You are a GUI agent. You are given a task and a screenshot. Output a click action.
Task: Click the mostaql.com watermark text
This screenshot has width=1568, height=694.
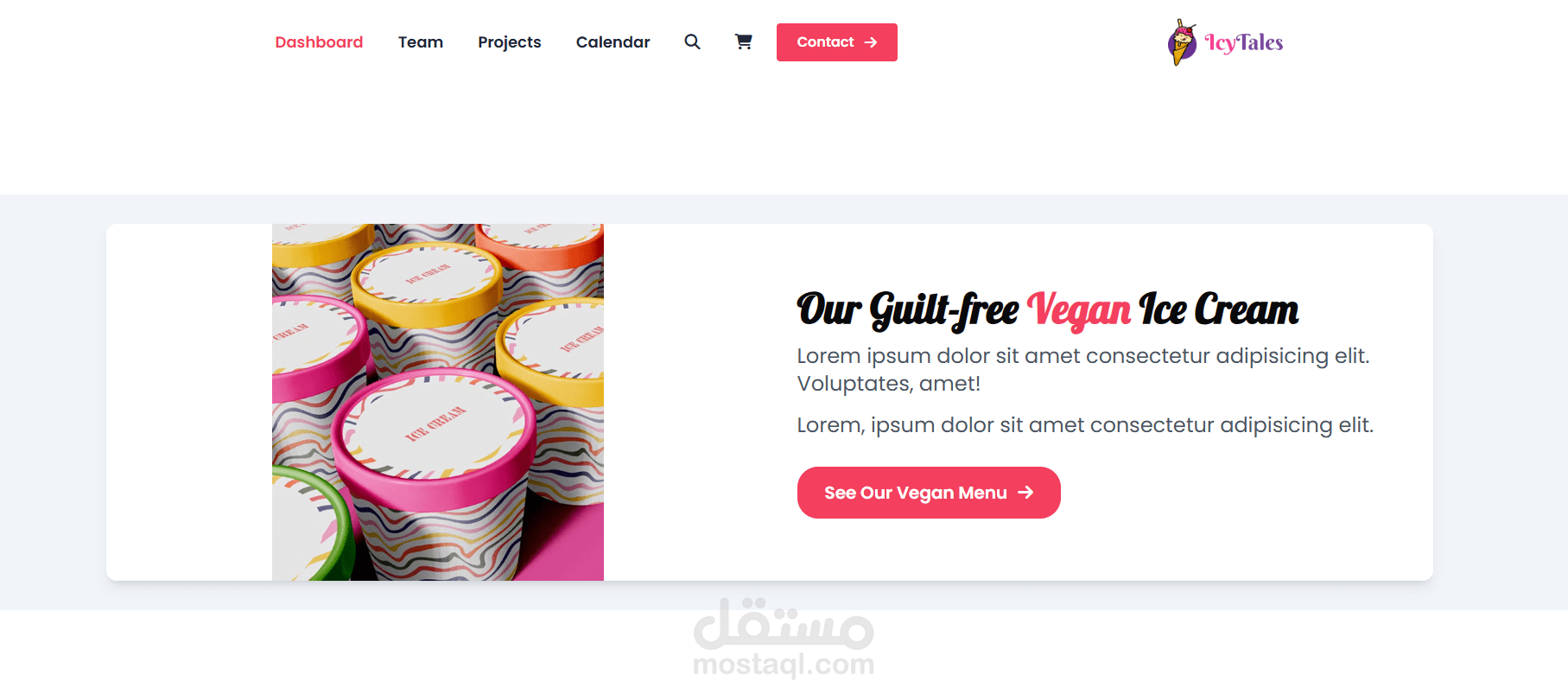pos(784,664)
